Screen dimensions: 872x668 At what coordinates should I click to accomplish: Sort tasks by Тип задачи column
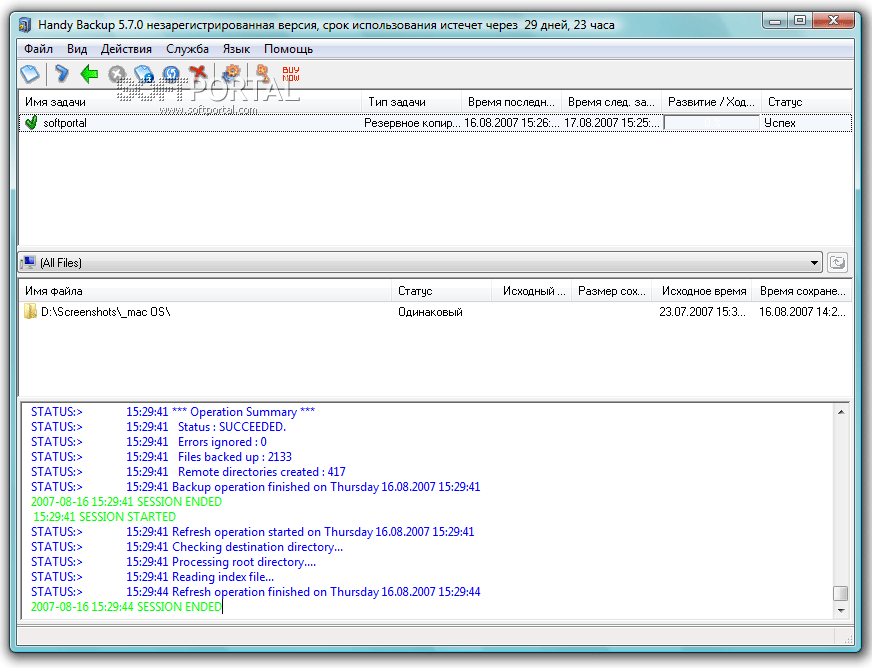412,102
